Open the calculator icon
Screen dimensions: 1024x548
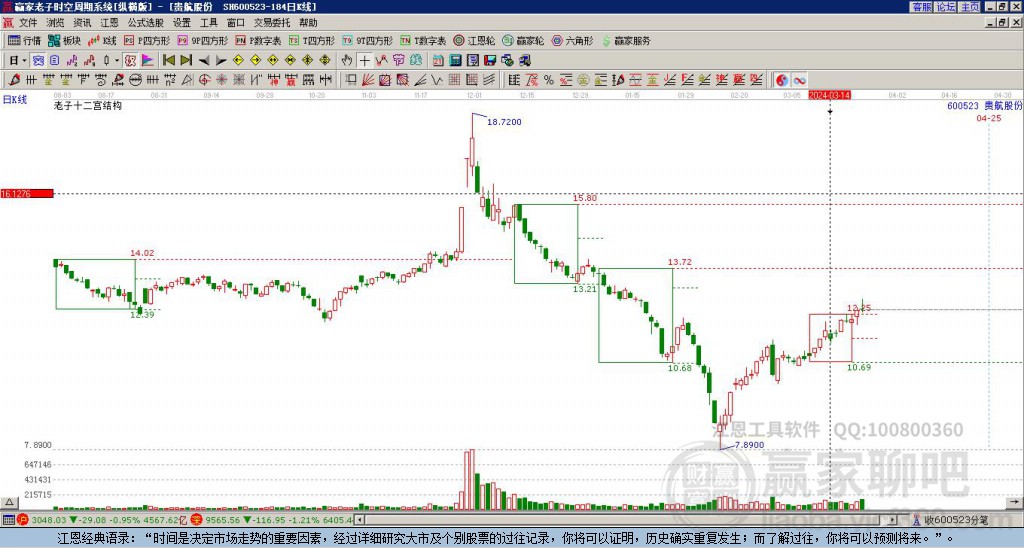[455, 61]
